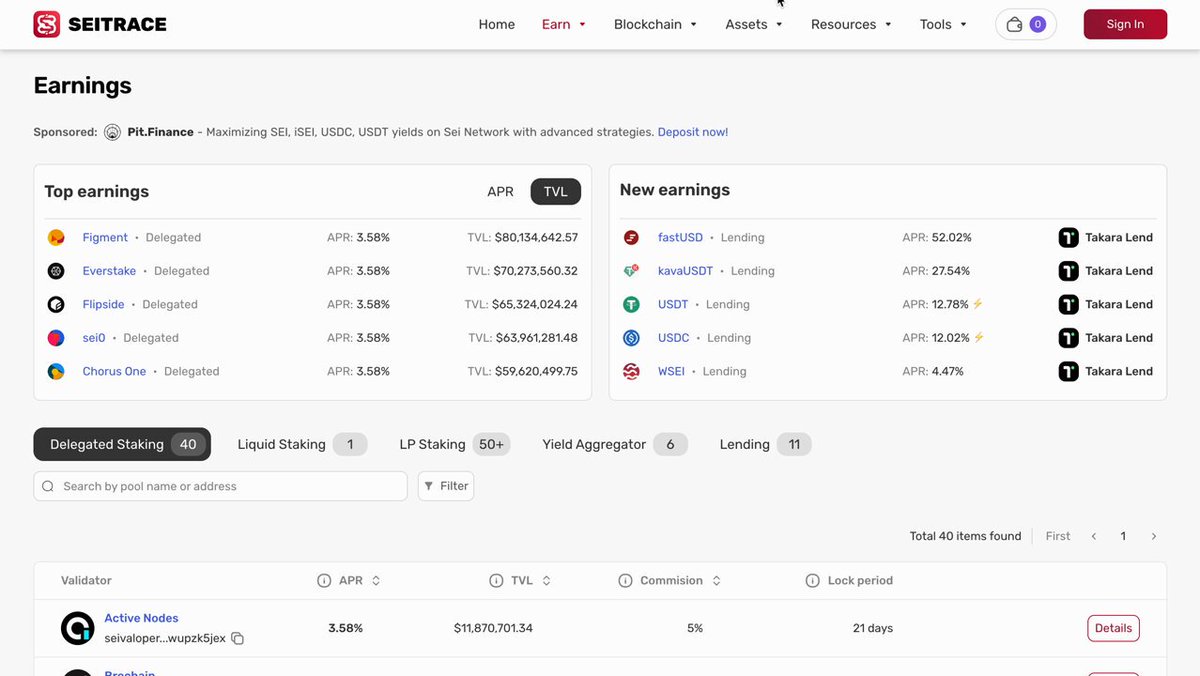The width and height of the screenshot is (1200, 676).
Task: Select the Lending tab
Action: click(x=765, y=444)
